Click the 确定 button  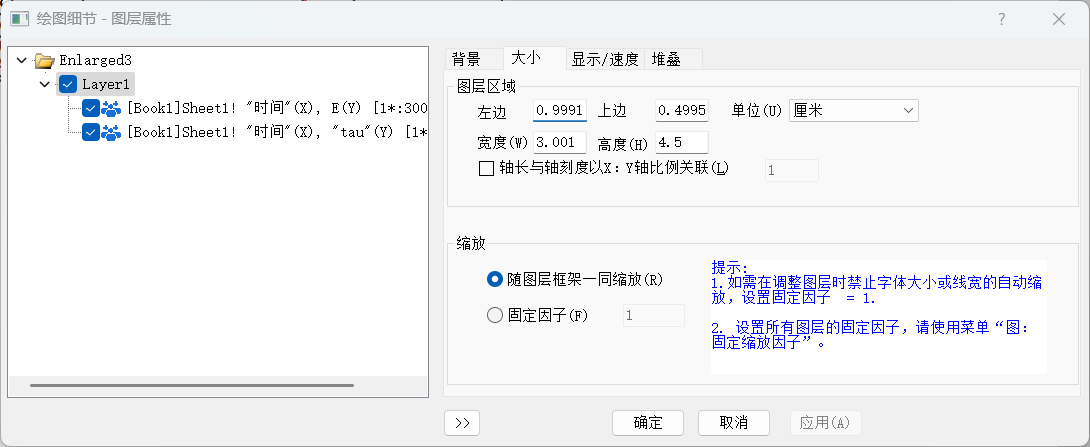[648, 423]
